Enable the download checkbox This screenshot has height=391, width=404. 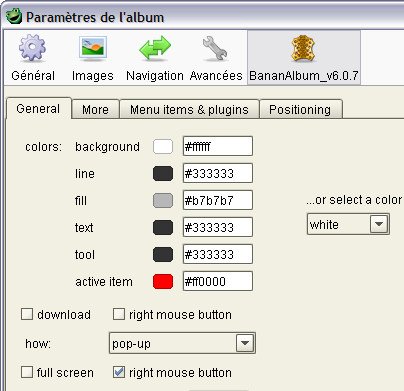[27, 314]
